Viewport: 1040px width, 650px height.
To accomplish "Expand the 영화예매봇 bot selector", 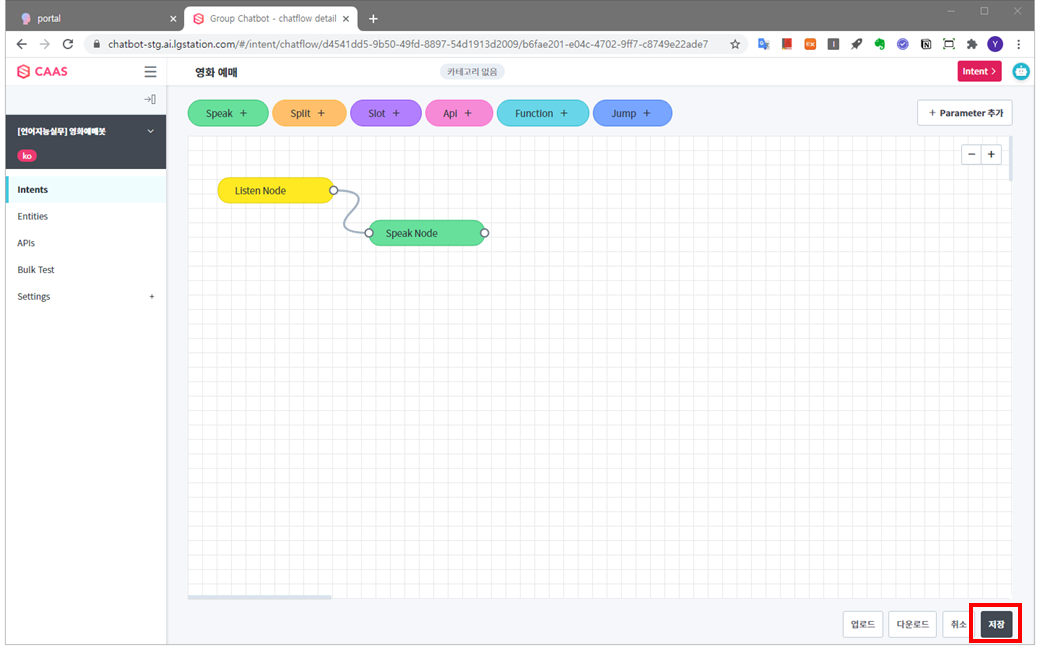I will [x=151, y=131].
